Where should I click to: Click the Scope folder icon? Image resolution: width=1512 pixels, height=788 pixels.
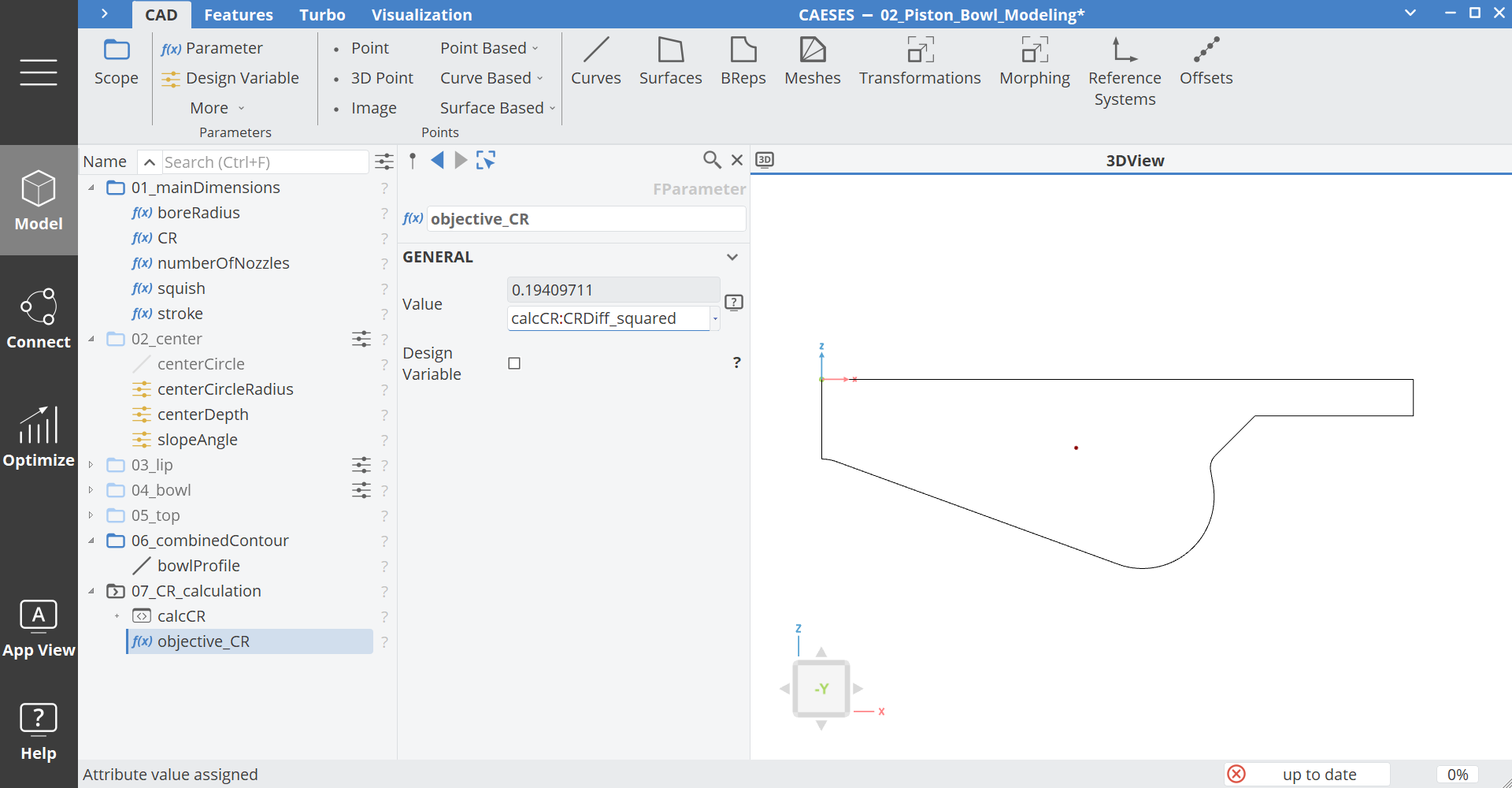117,50
